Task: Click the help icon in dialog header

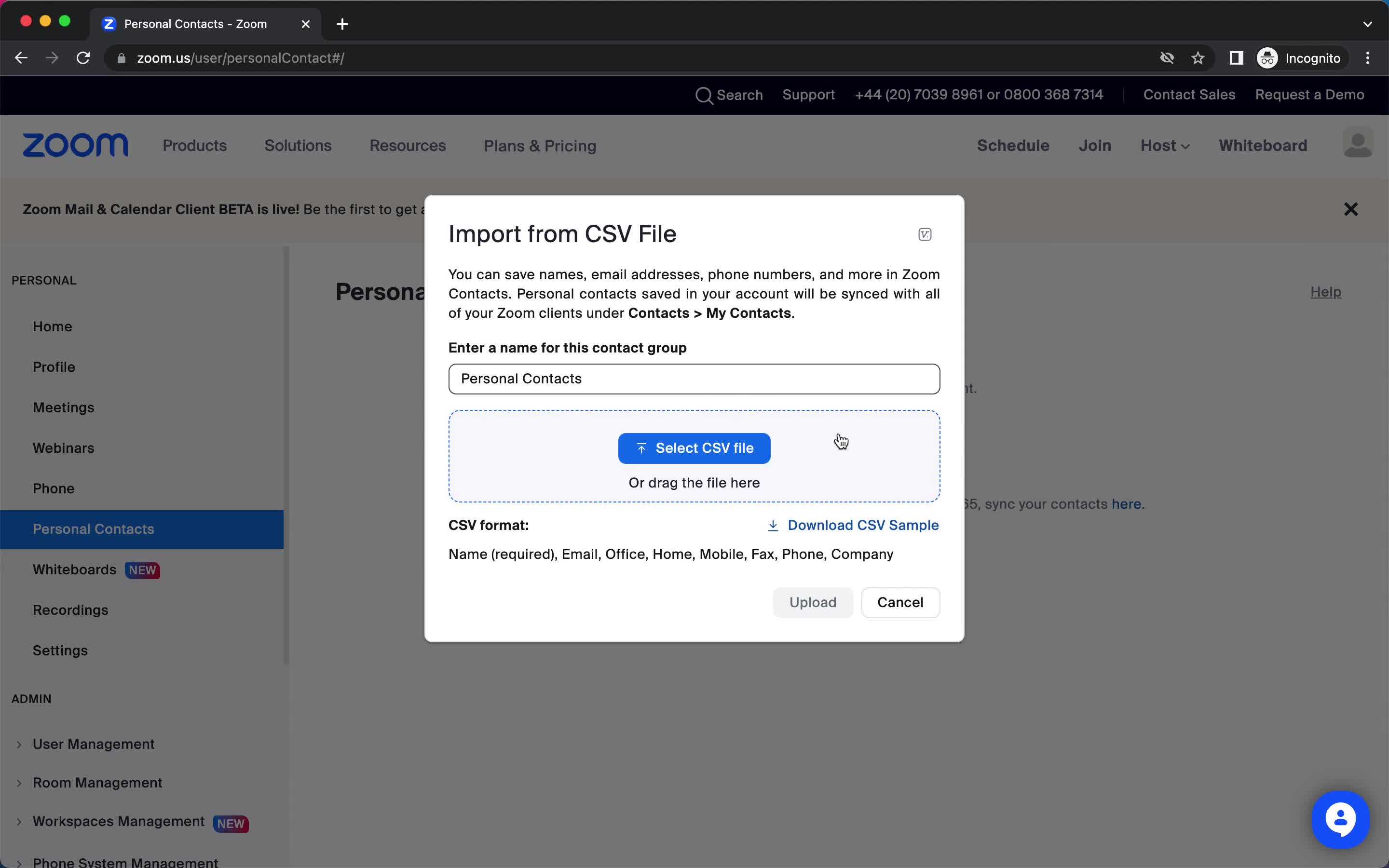Action: 925,234
